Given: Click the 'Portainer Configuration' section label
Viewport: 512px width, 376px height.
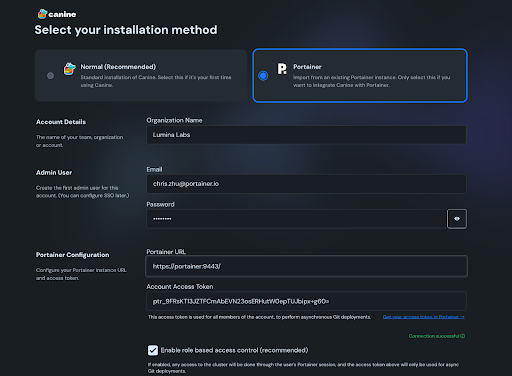Looking at the screenshot, I should click(x=73, y=255).
